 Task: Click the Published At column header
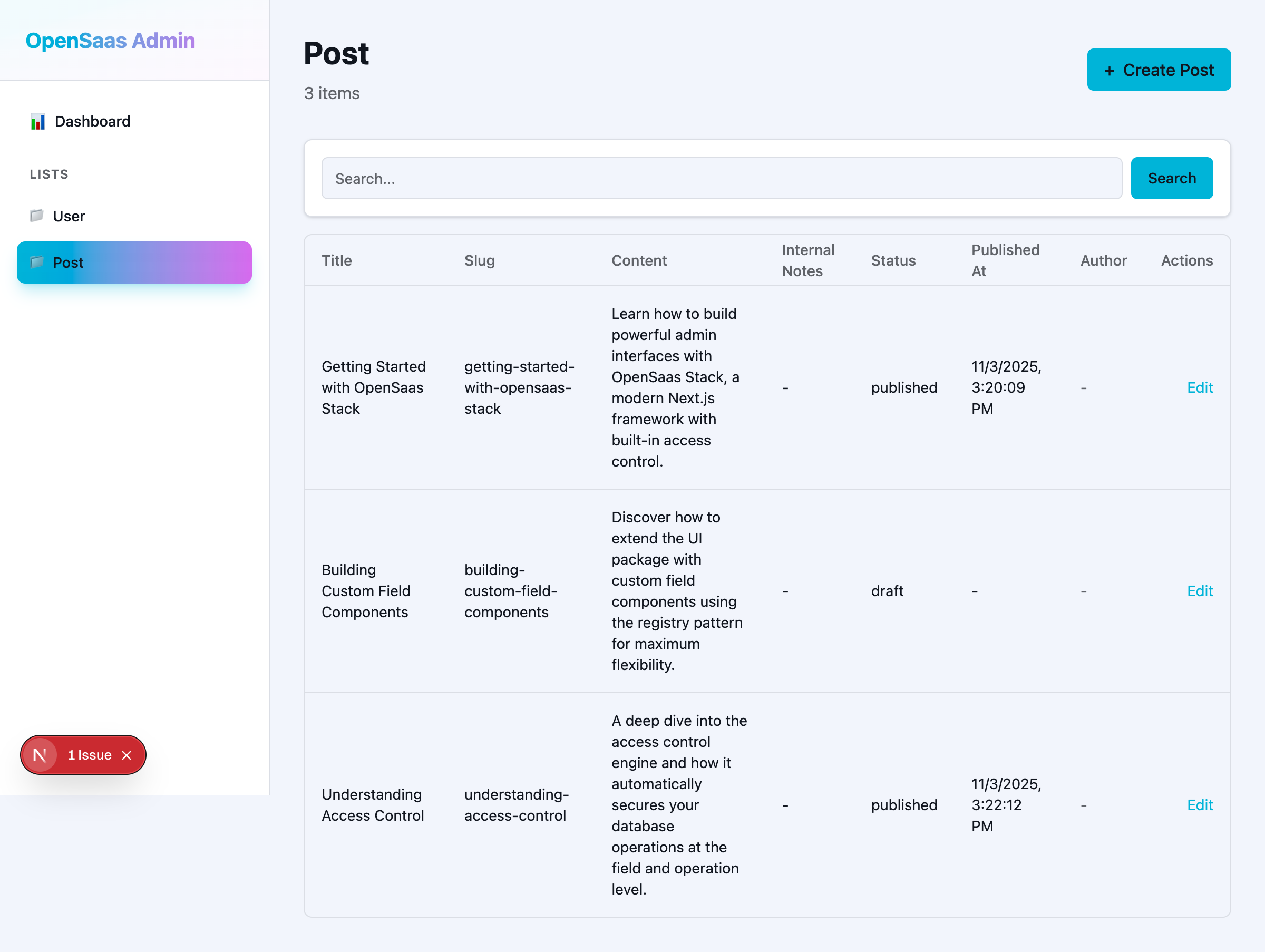coord(1005,260)
